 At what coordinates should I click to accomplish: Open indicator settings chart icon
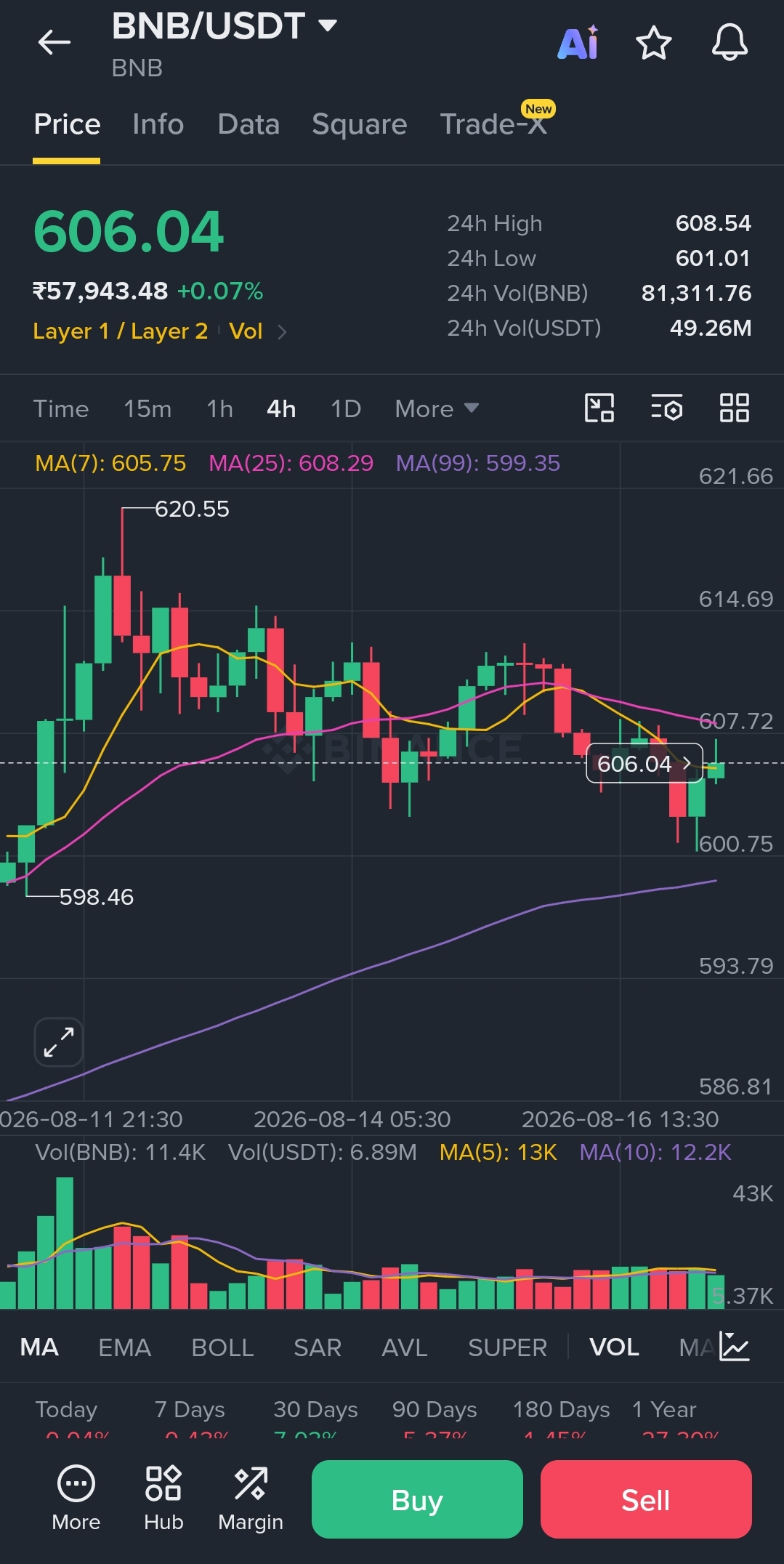click(x=734, y=1347)
